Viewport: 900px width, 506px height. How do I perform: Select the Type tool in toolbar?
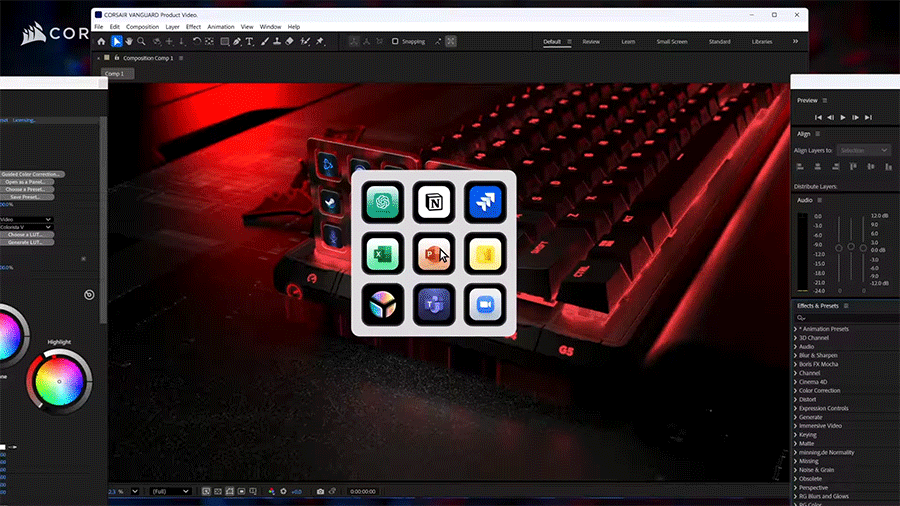click(249, 42)
